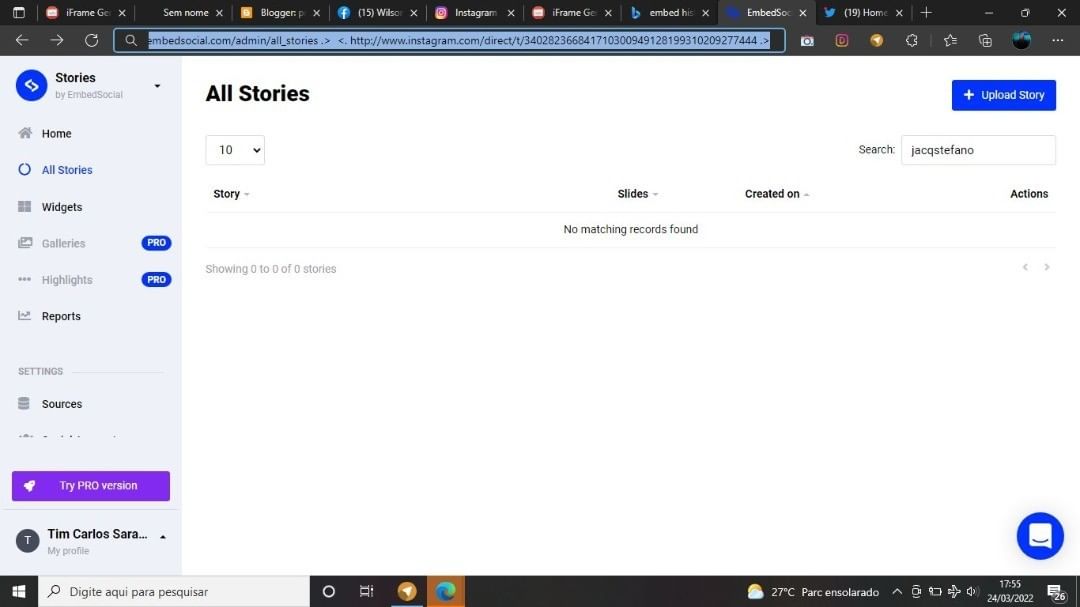Image resolution: width=1080 pixels, height=607 pixels.
Task: Click the pink D extension icon
Action: pyautogui.click(x=842, y=41)
